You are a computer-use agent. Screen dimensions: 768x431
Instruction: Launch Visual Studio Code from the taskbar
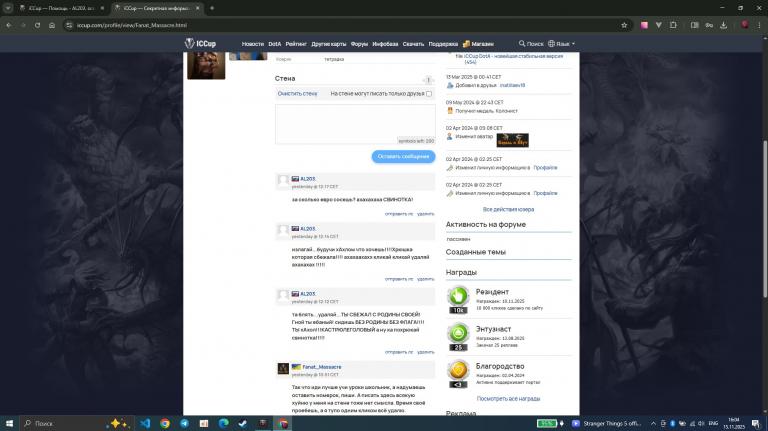tap(145, 423)
